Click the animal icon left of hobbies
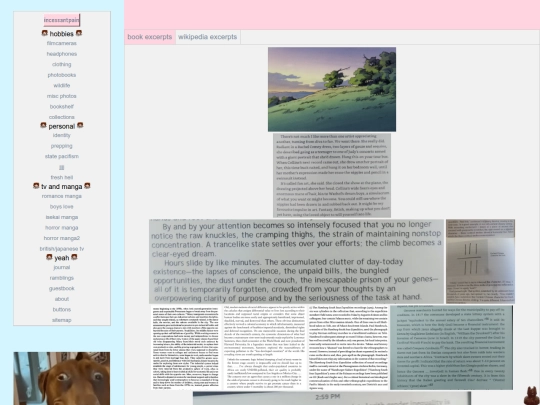 44,33
